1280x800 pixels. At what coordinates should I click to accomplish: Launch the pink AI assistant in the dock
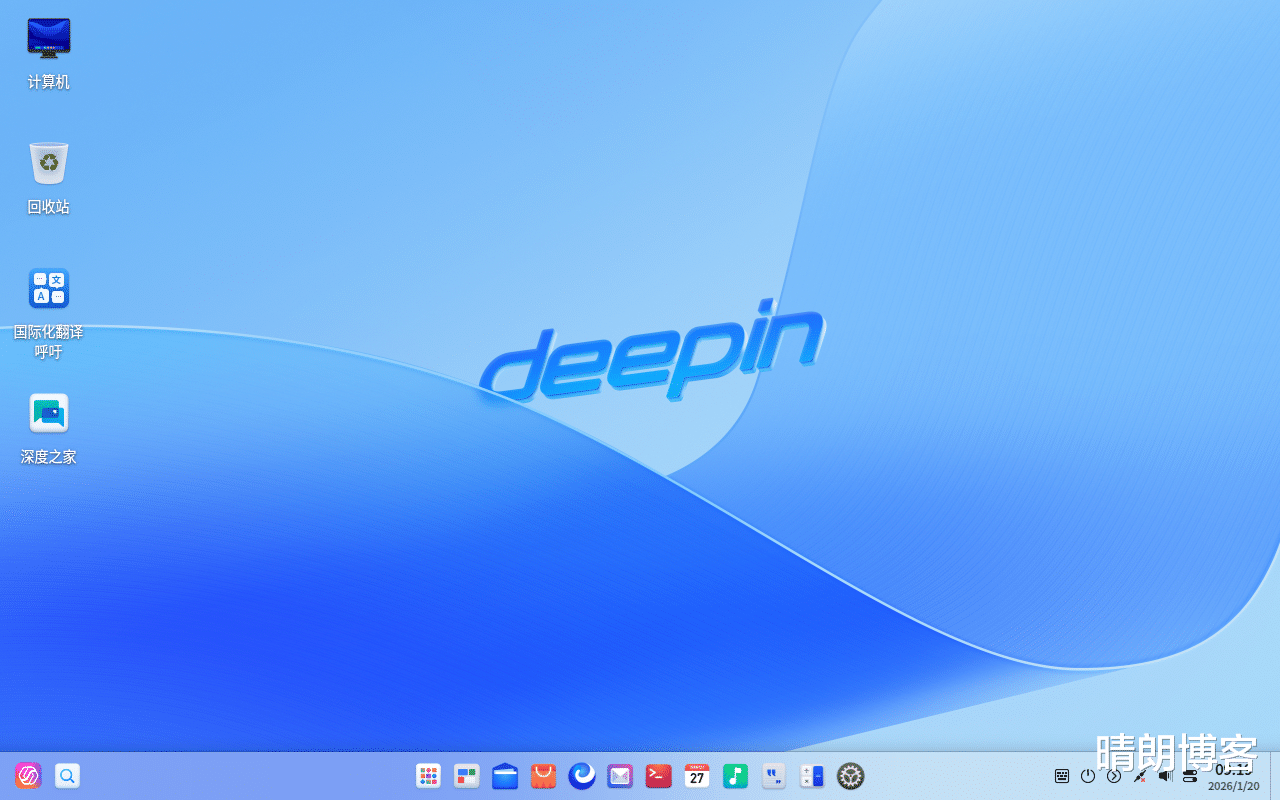point(28,775)
